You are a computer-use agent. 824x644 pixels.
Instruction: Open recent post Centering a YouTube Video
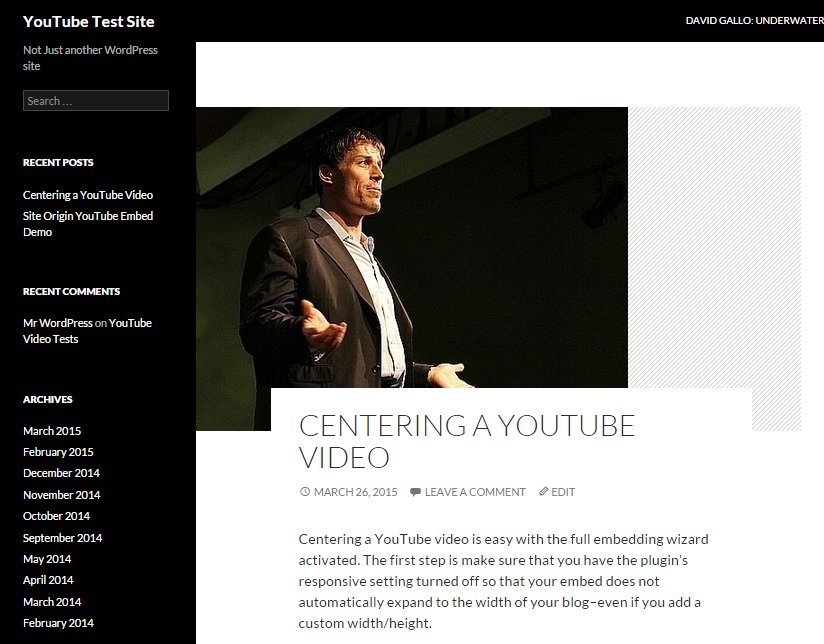coord(88,195)
